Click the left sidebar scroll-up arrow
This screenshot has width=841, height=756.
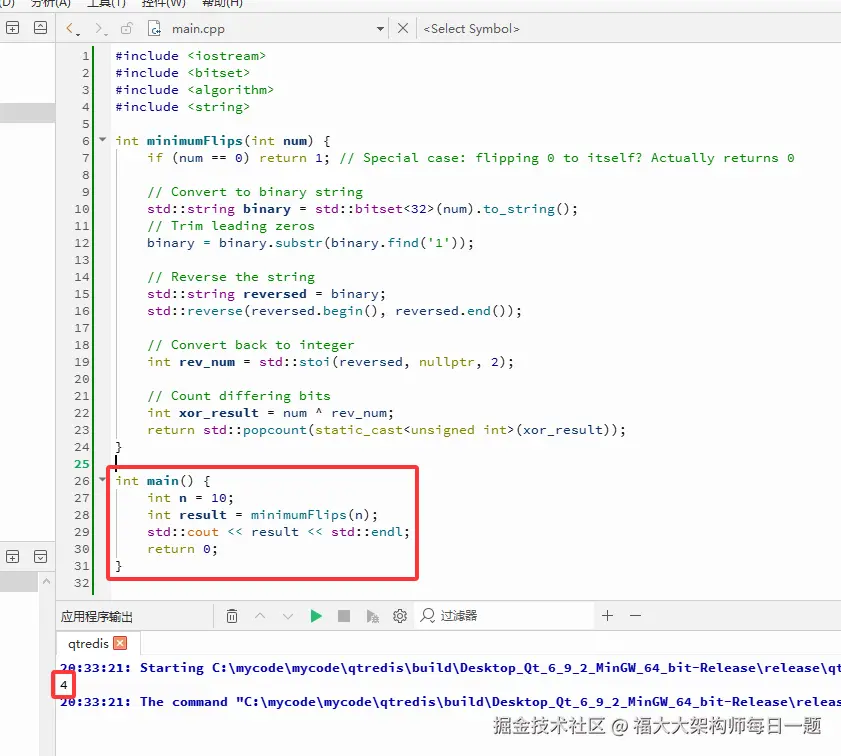pos(46,581)
